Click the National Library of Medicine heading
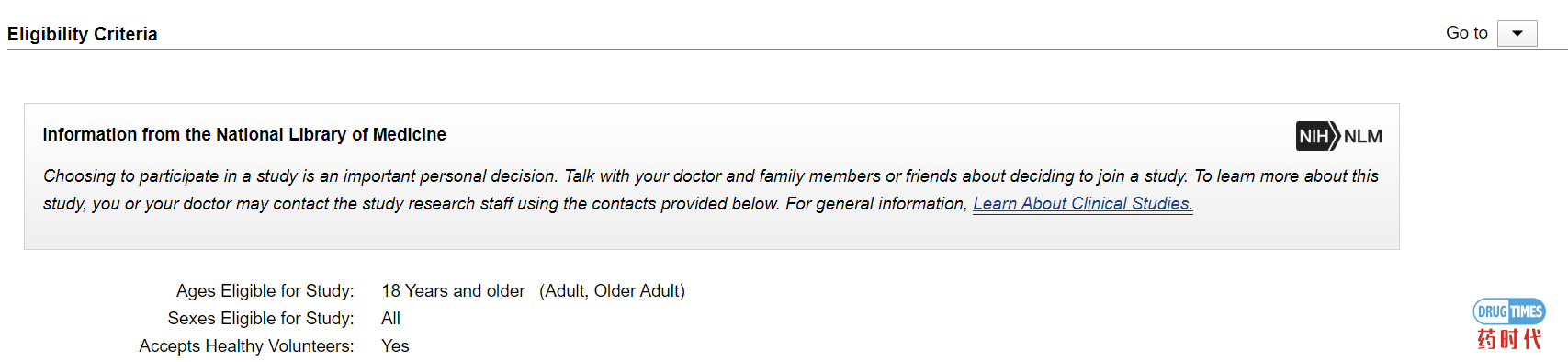Screen dimensions: 1568x362 (x=244, y=135)
